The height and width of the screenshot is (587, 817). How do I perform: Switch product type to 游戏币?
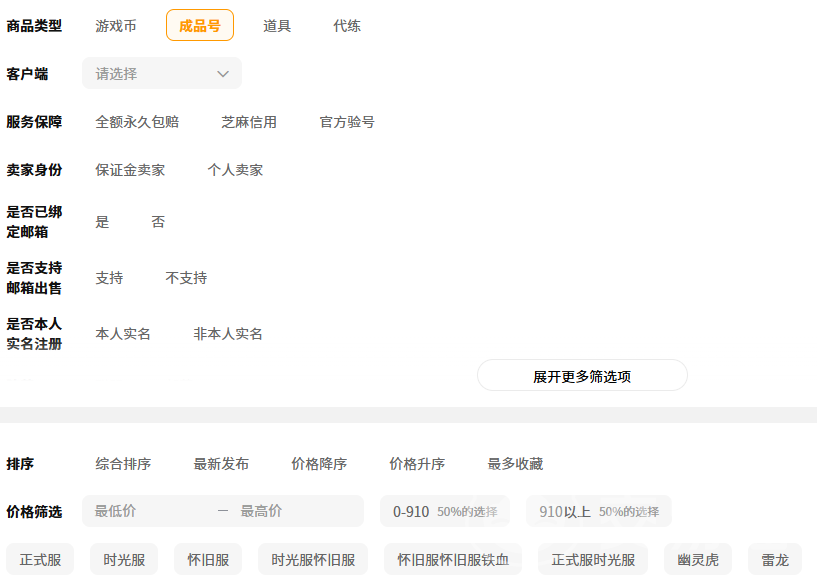pyautogui.click(x=116, y=26)
